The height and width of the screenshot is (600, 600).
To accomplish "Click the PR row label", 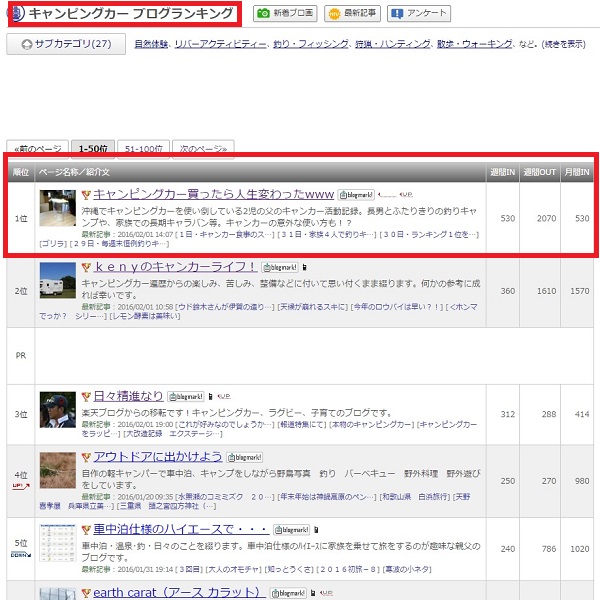I will pos(21,355).
